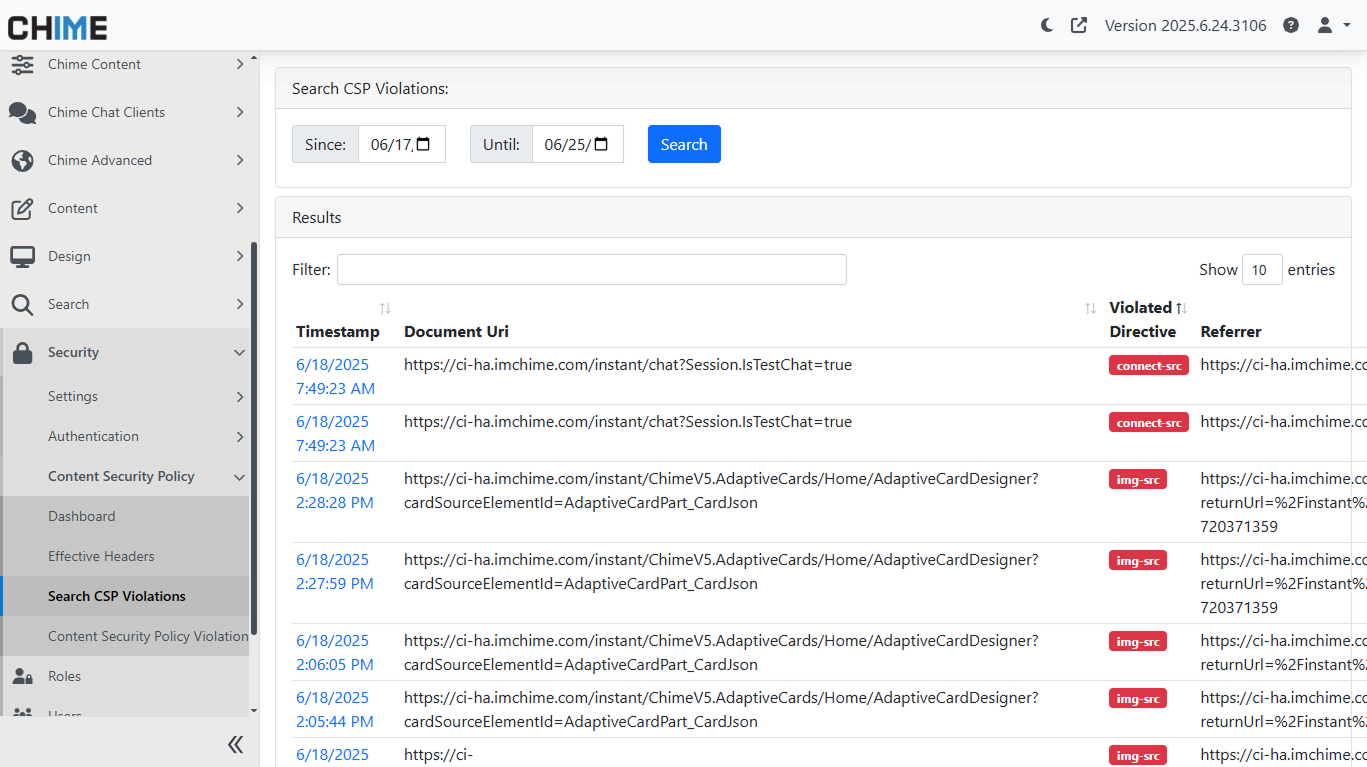The width and height of the screenshot is (1367, 767).
Task: Expand Chime Chat Clients chevron
Action: [240, 112]
